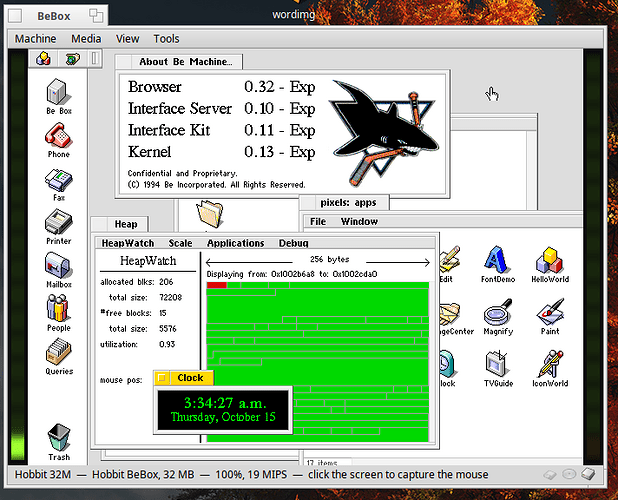
Task: Click the allocated blks value 206
Action: click(x=166, y=282)
